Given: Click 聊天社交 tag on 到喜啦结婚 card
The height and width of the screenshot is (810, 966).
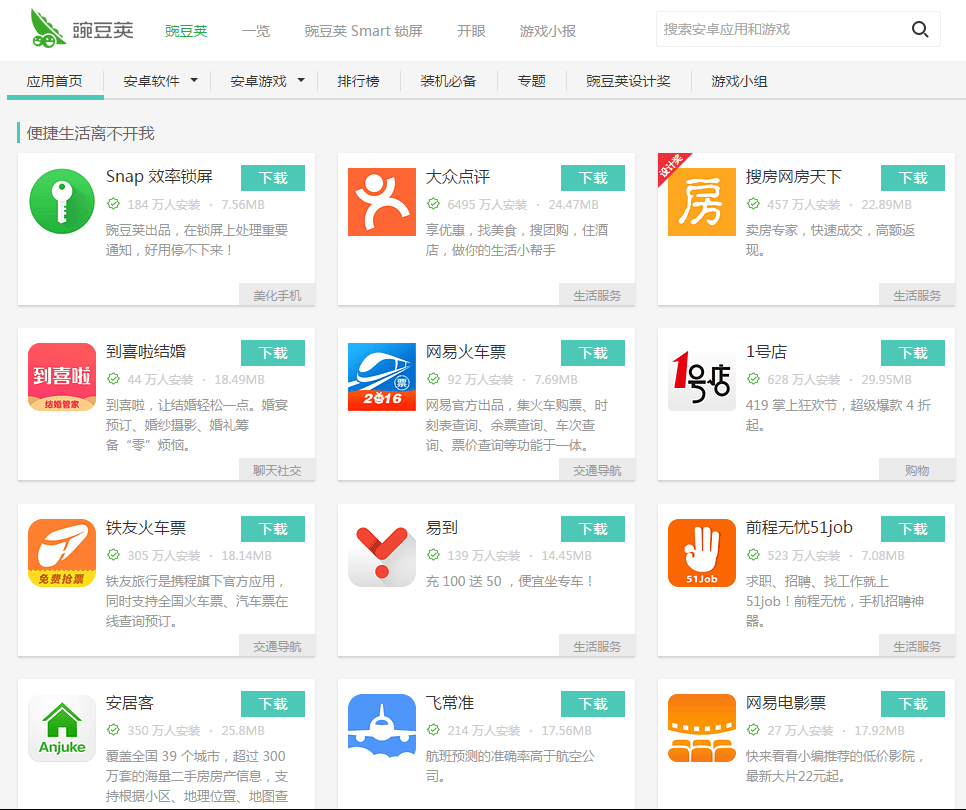Looking at the screenshot, I should (277, 470).
